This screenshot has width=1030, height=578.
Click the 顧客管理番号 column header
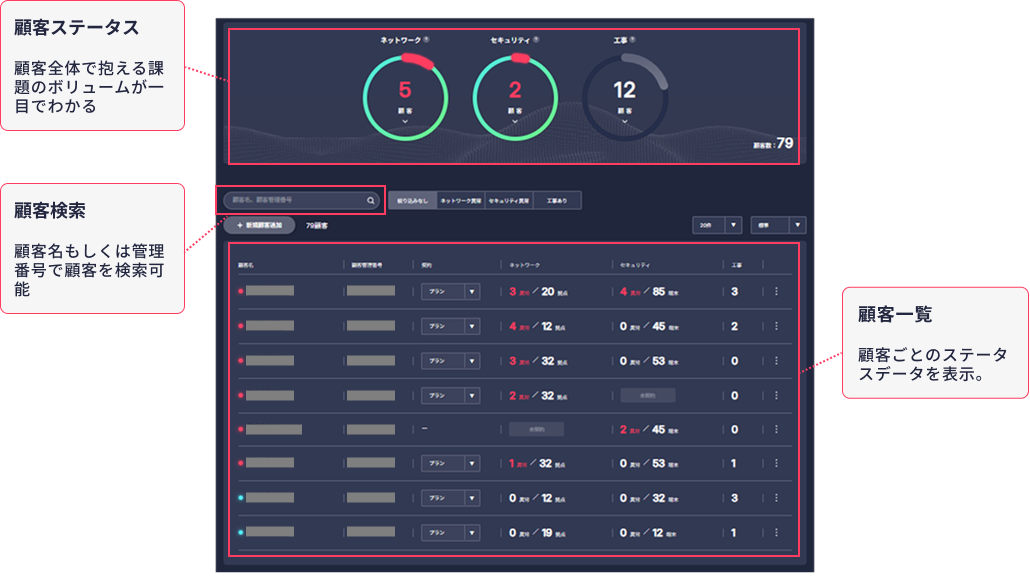[x=367, y=265]
